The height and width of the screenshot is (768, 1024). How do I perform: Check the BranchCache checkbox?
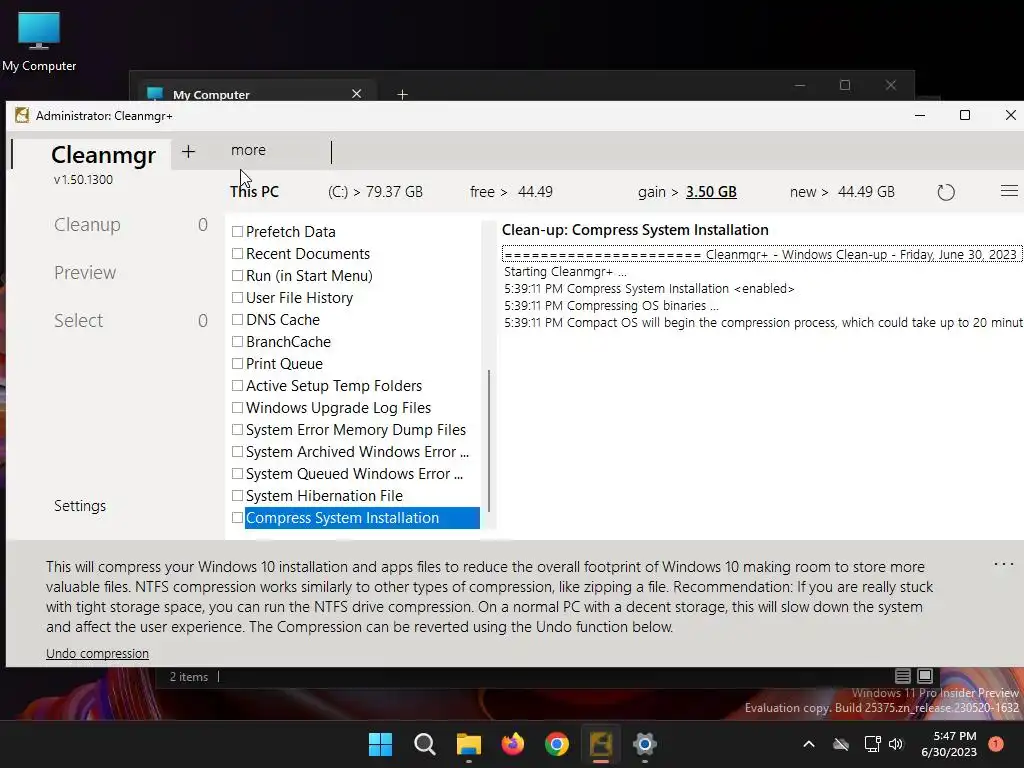tap(238, 342)
